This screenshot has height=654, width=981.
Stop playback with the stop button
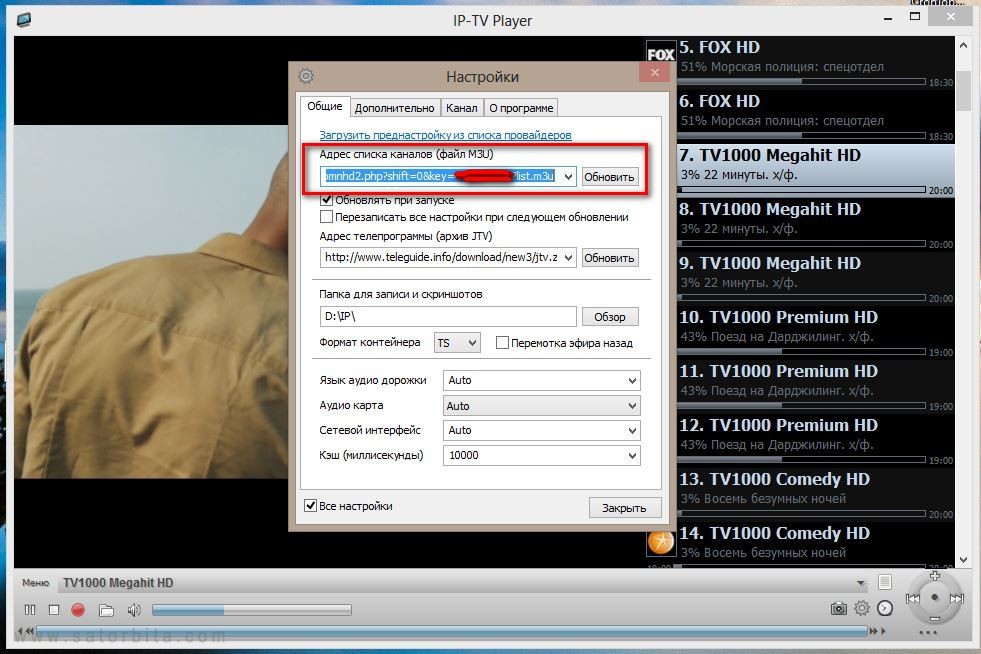coord(54,610)
